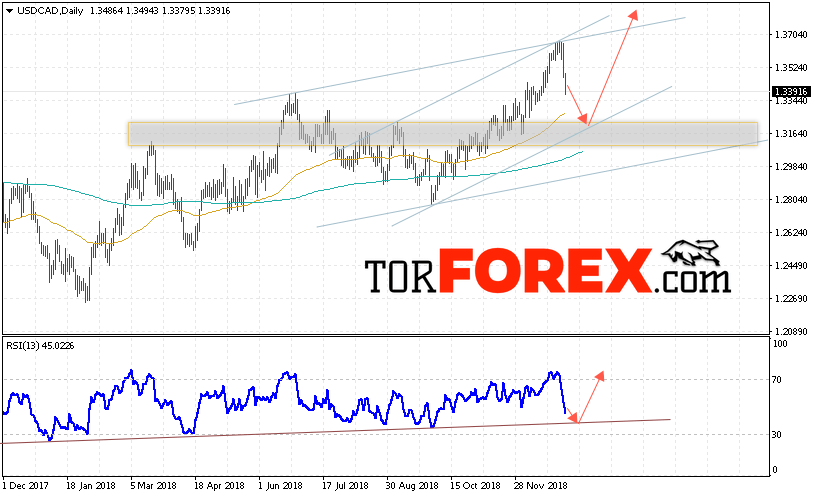Image resolution: width=815 pixels, height=497 pixels.
Task: Click the 1.37040 price axis label
Action: tap(791, 35)
